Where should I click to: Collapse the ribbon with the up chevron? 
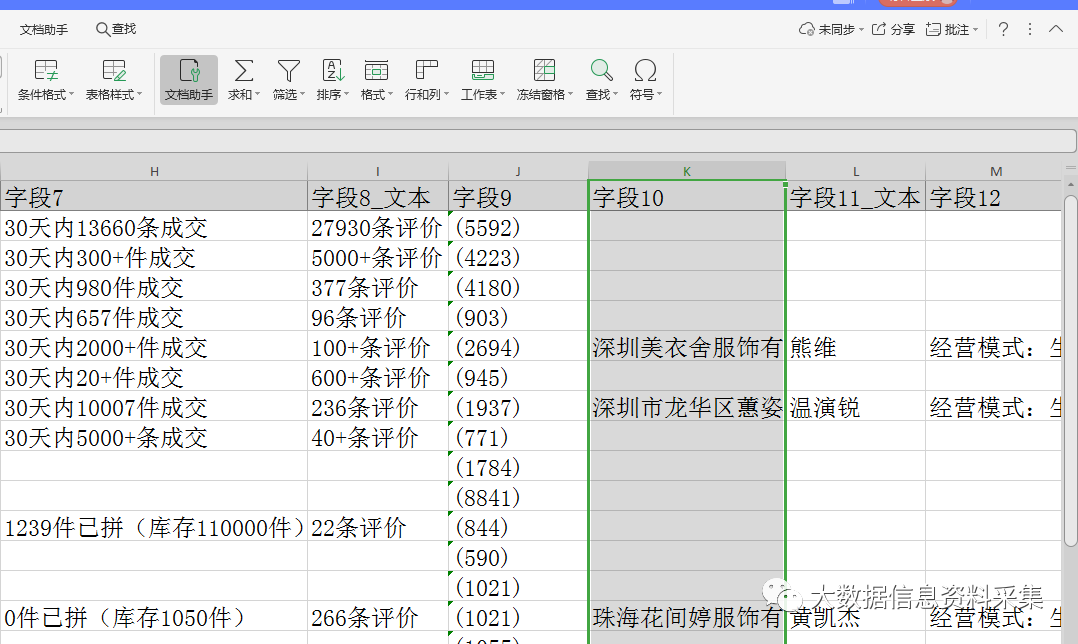click(x=1056, y=29)
